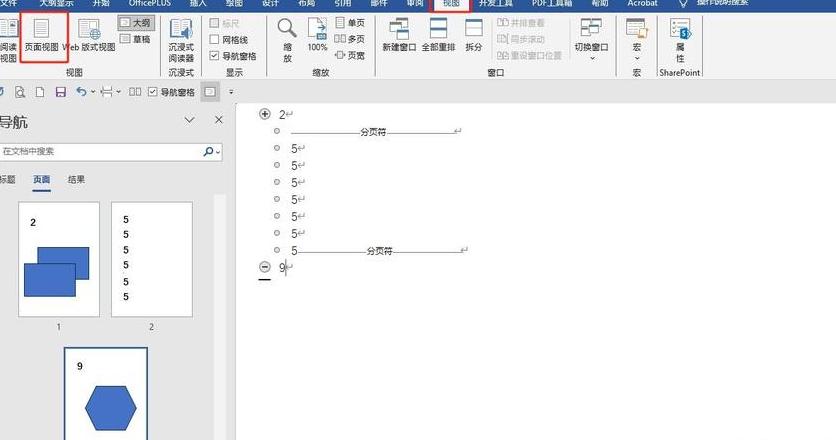Click the heading text 2 in outline

click(282, 114)
